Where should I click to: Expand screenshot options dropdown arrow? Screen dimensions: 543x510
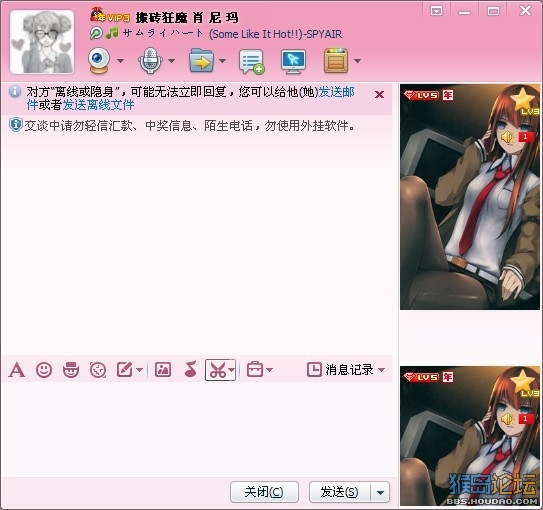tap(231, 370)
